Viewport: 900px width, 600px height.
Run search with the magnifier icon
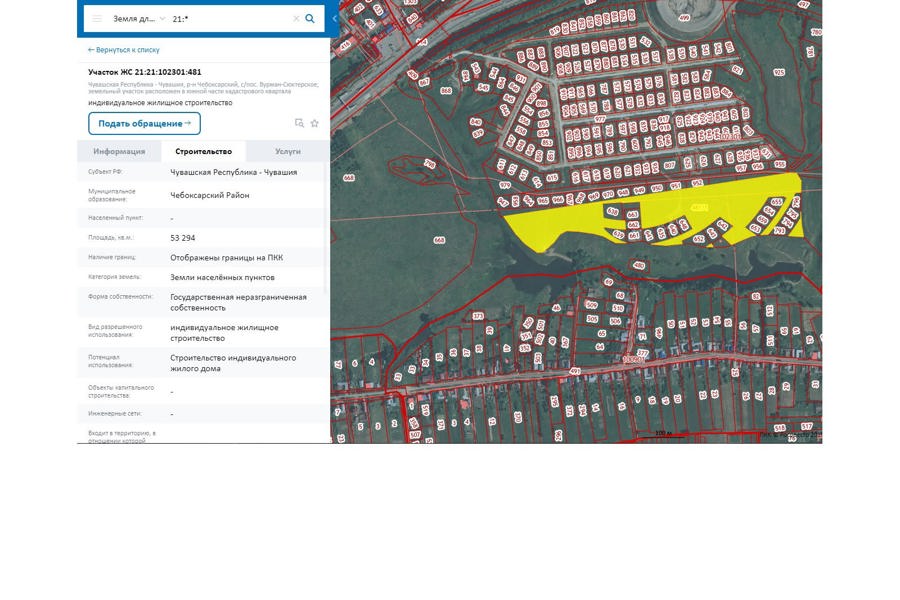(x=310, y=18)
